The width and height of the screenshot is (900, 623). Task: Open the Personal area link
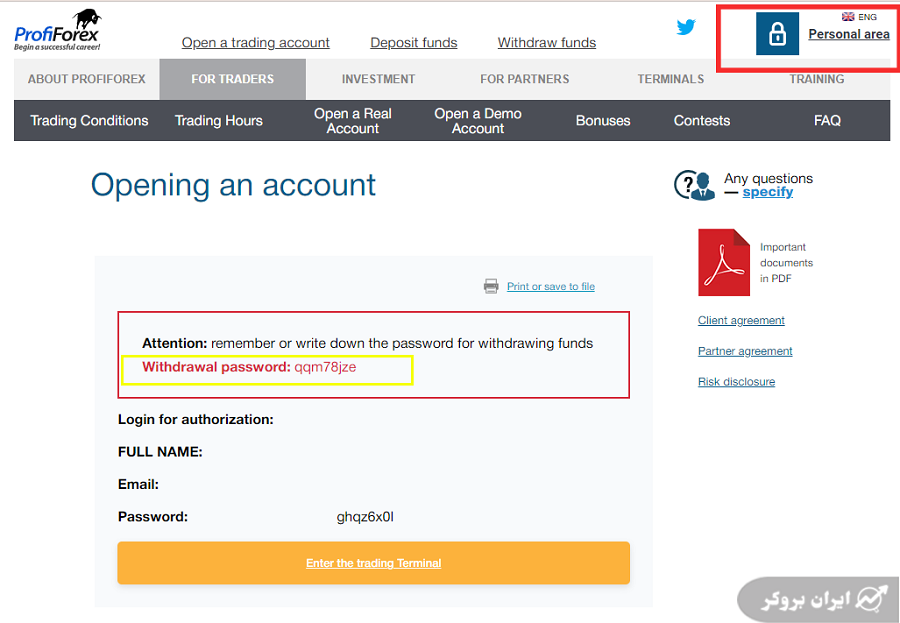coord(849,34)
